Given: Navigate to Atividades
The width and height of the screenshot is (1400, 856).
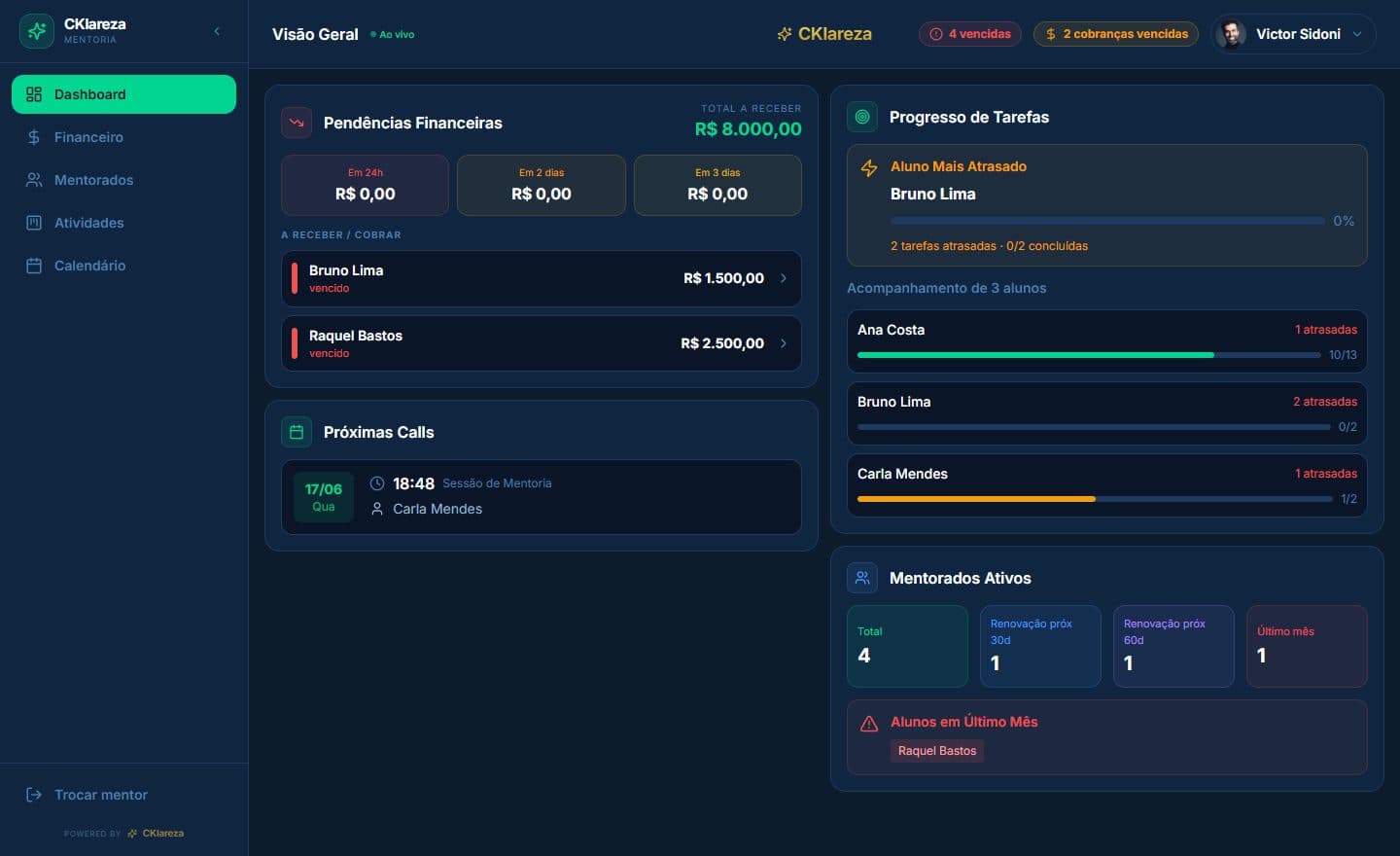Looking at the screenshot, I should tap(123, 223).
